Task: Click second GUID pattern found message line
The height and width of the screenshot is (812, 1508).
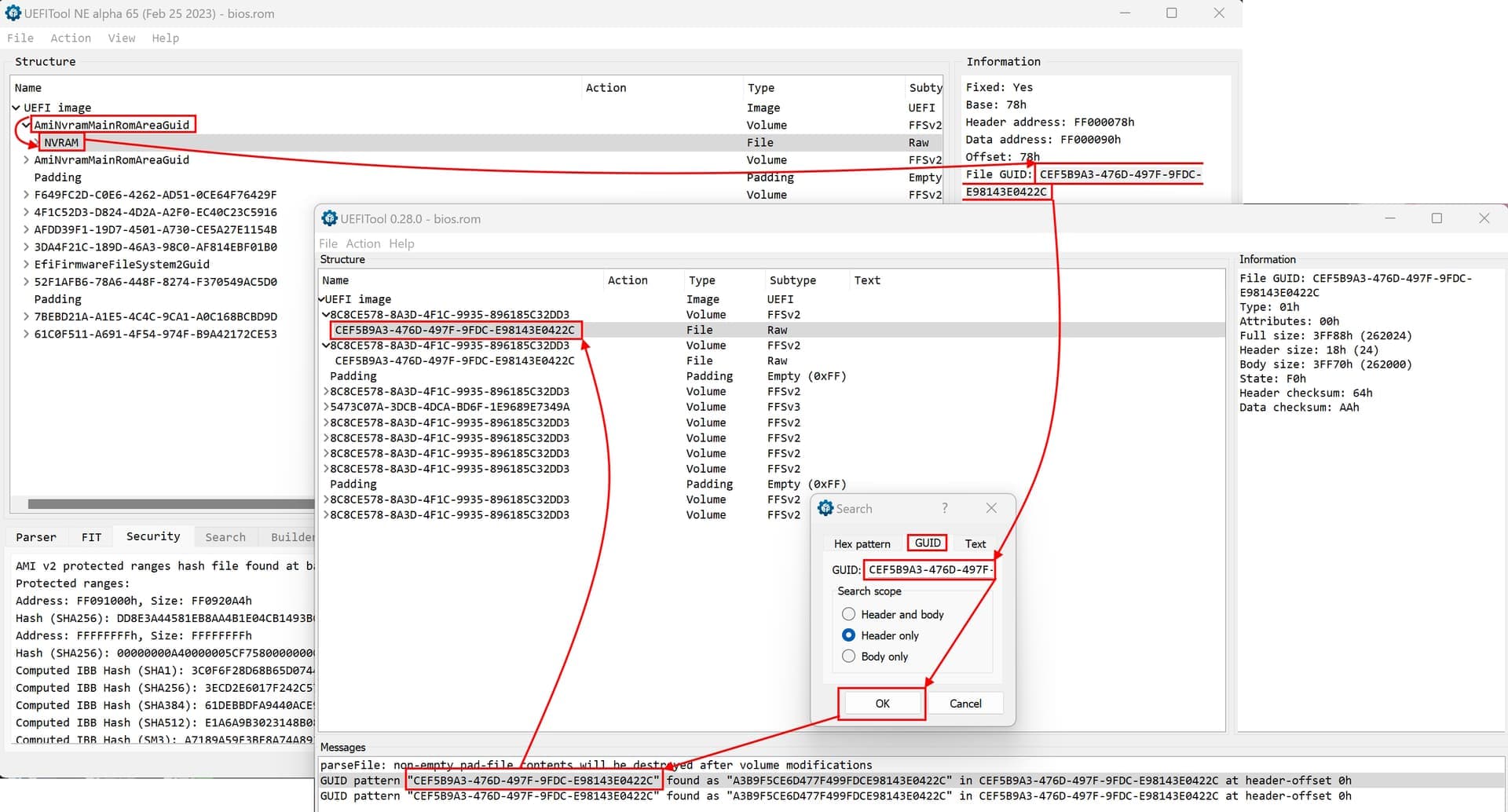Action: point(911,796)
